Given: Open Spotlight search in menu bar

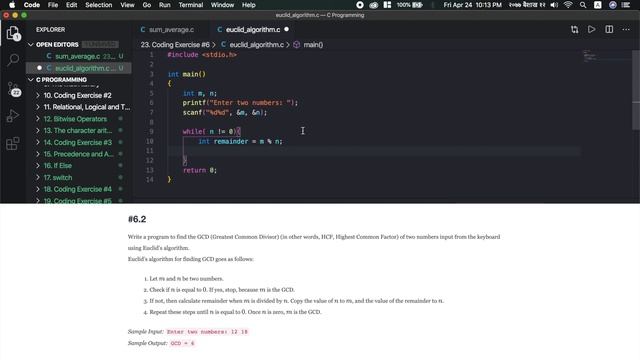Looking at the screenshot, I should [x=583, y=5].
